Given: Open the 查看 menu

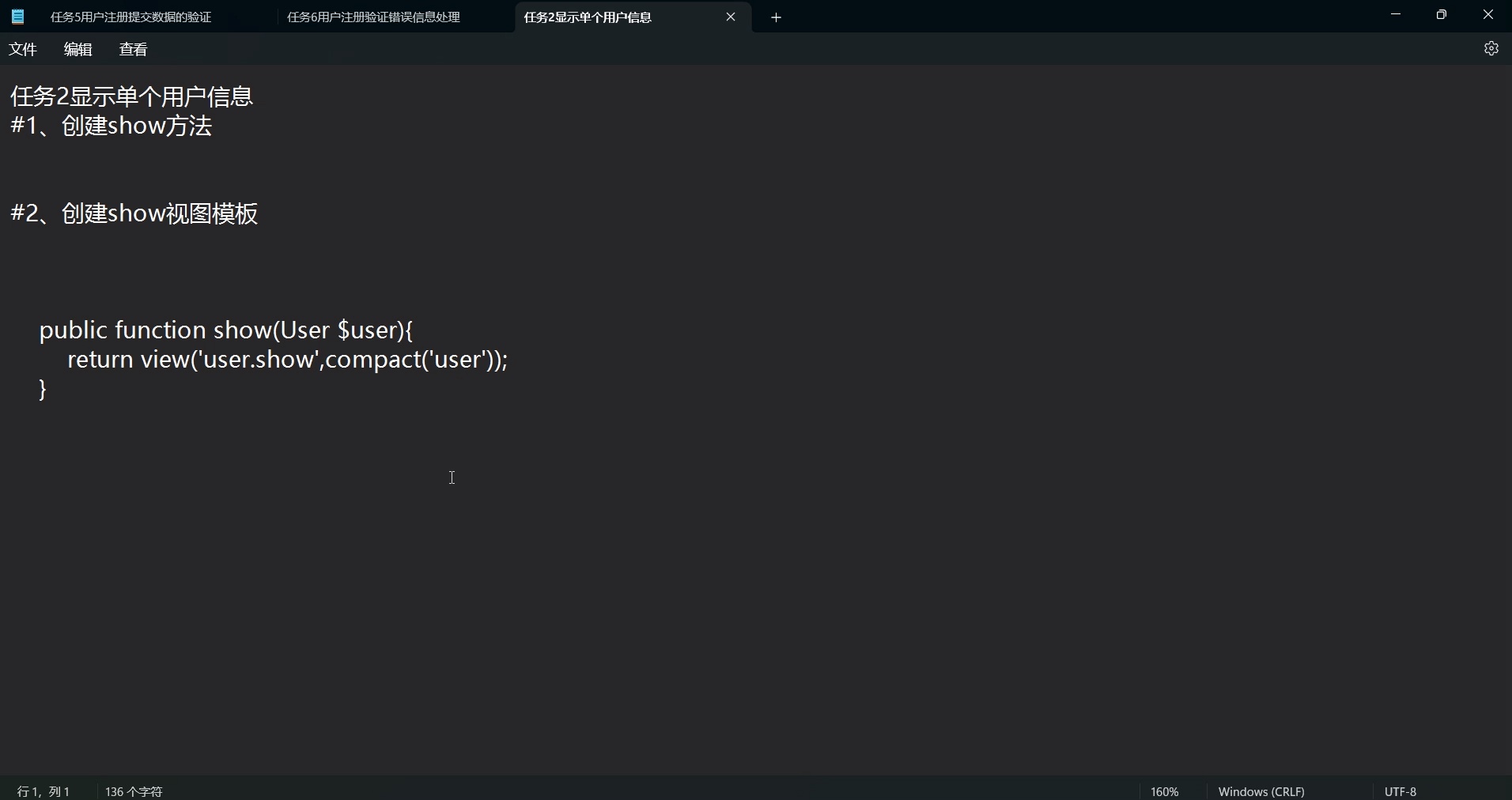Looking at the screenshot, I should tap(132, 49).
